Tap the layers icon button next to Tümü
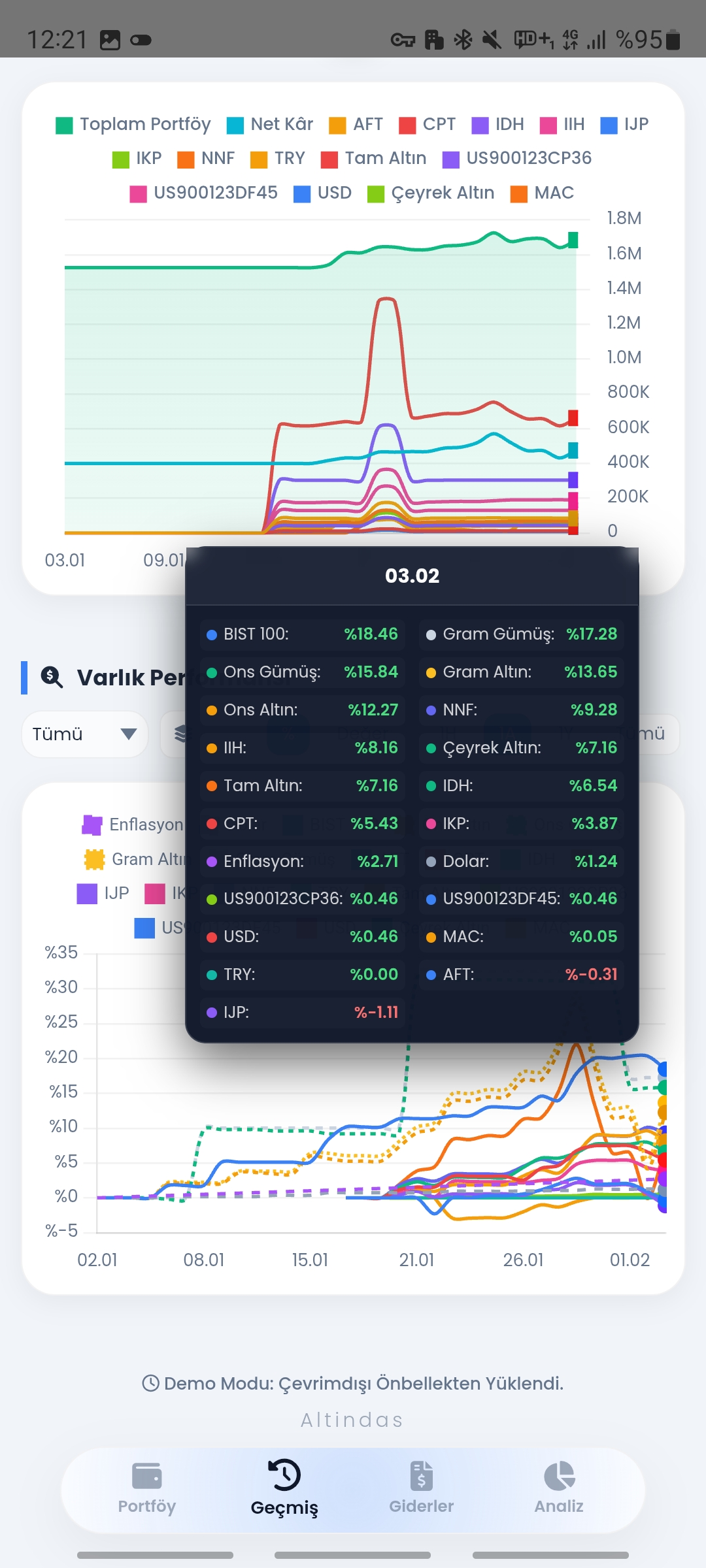The image size is (706, 1568). pos(180,734)
